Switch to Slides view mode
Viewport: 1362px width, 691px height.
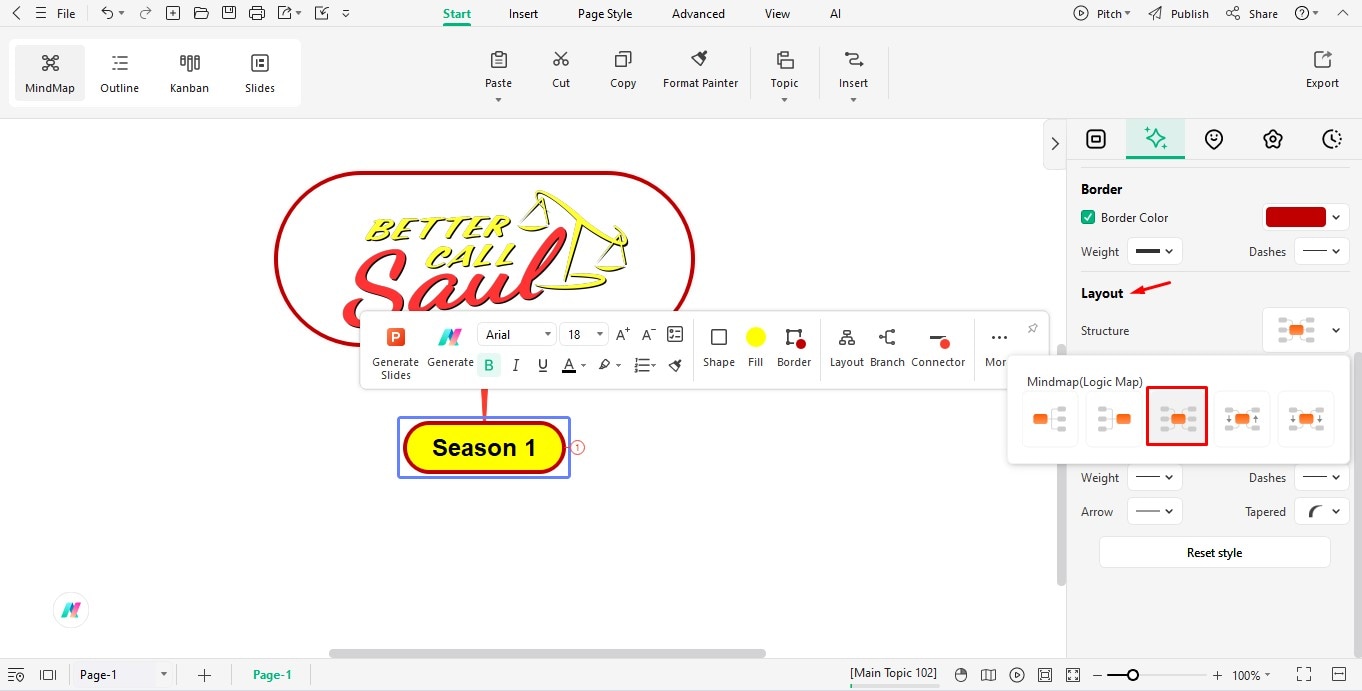[x=260, y=73]
